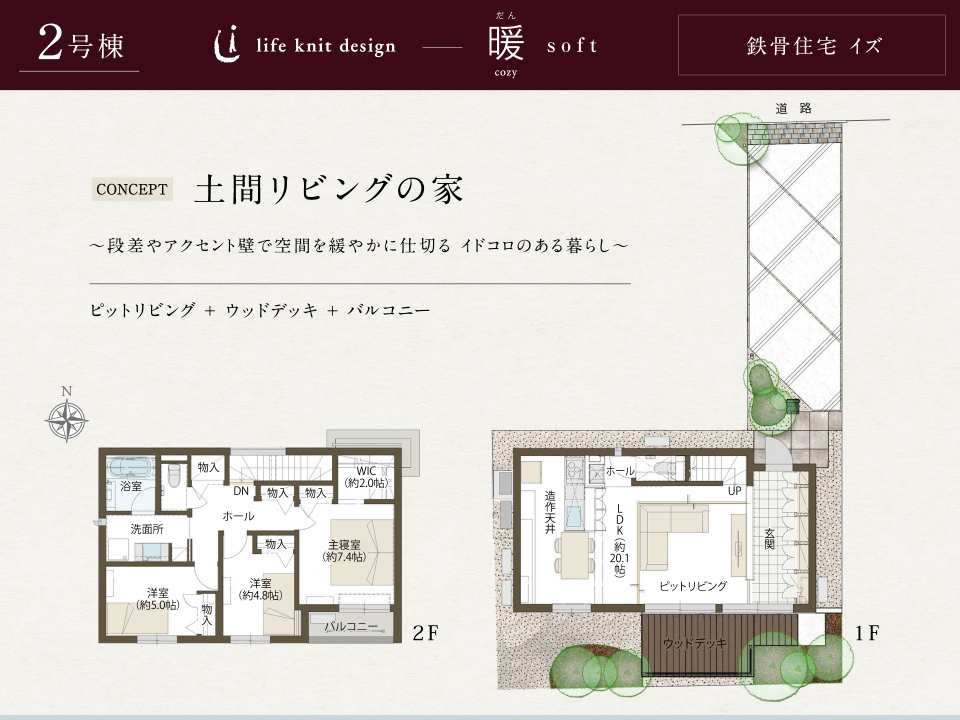
Task: Click the 洋室 (約4.8帖) label
Action: 260,589
